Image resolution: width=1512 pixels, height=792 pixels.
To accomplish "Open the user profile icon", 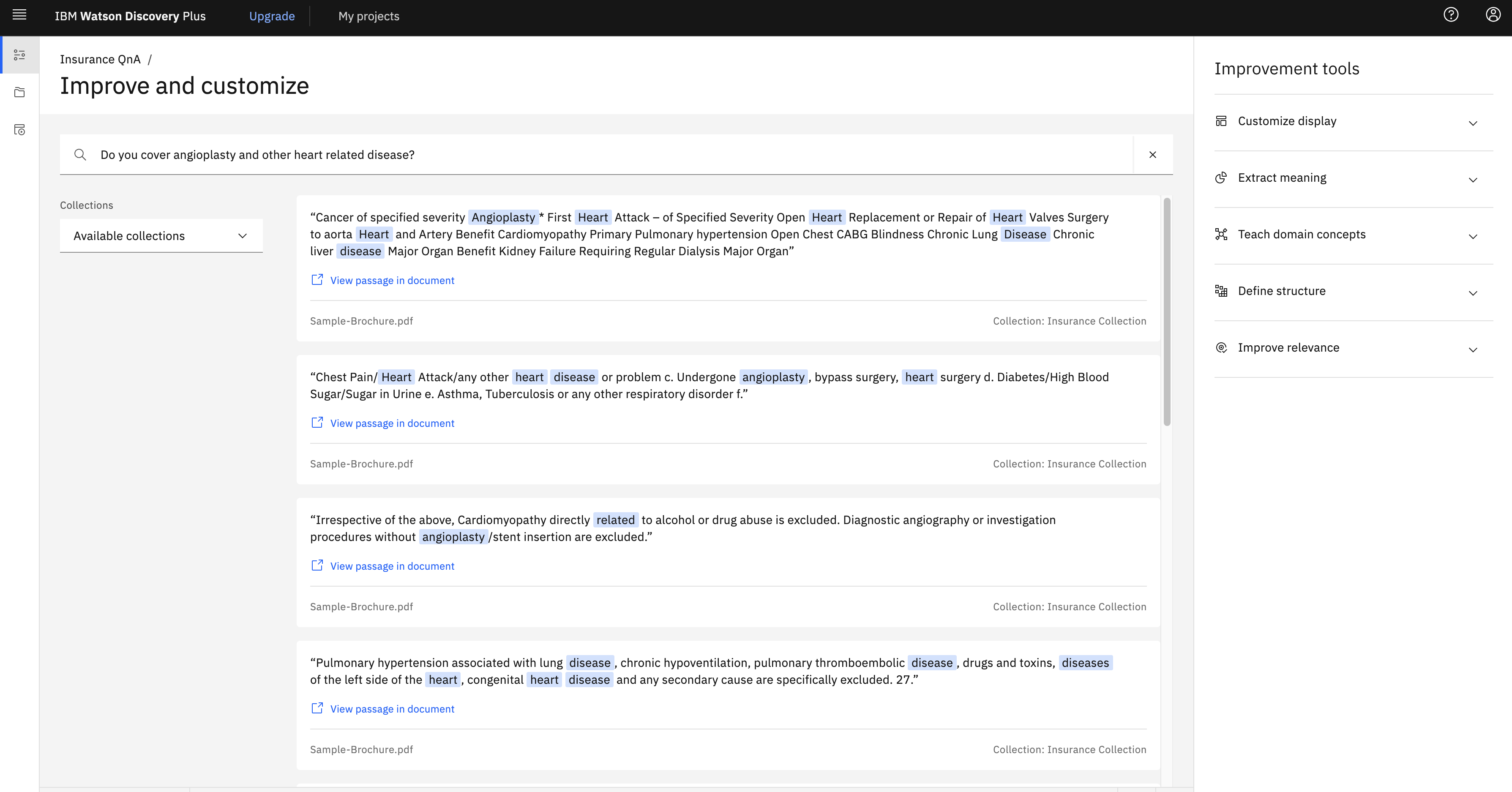I will (x=1493, y=15).
